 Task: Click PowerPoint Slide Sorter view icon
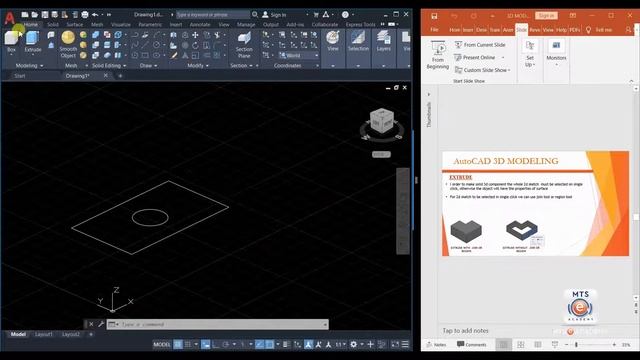pyautogui.click(x=520, y=345)
